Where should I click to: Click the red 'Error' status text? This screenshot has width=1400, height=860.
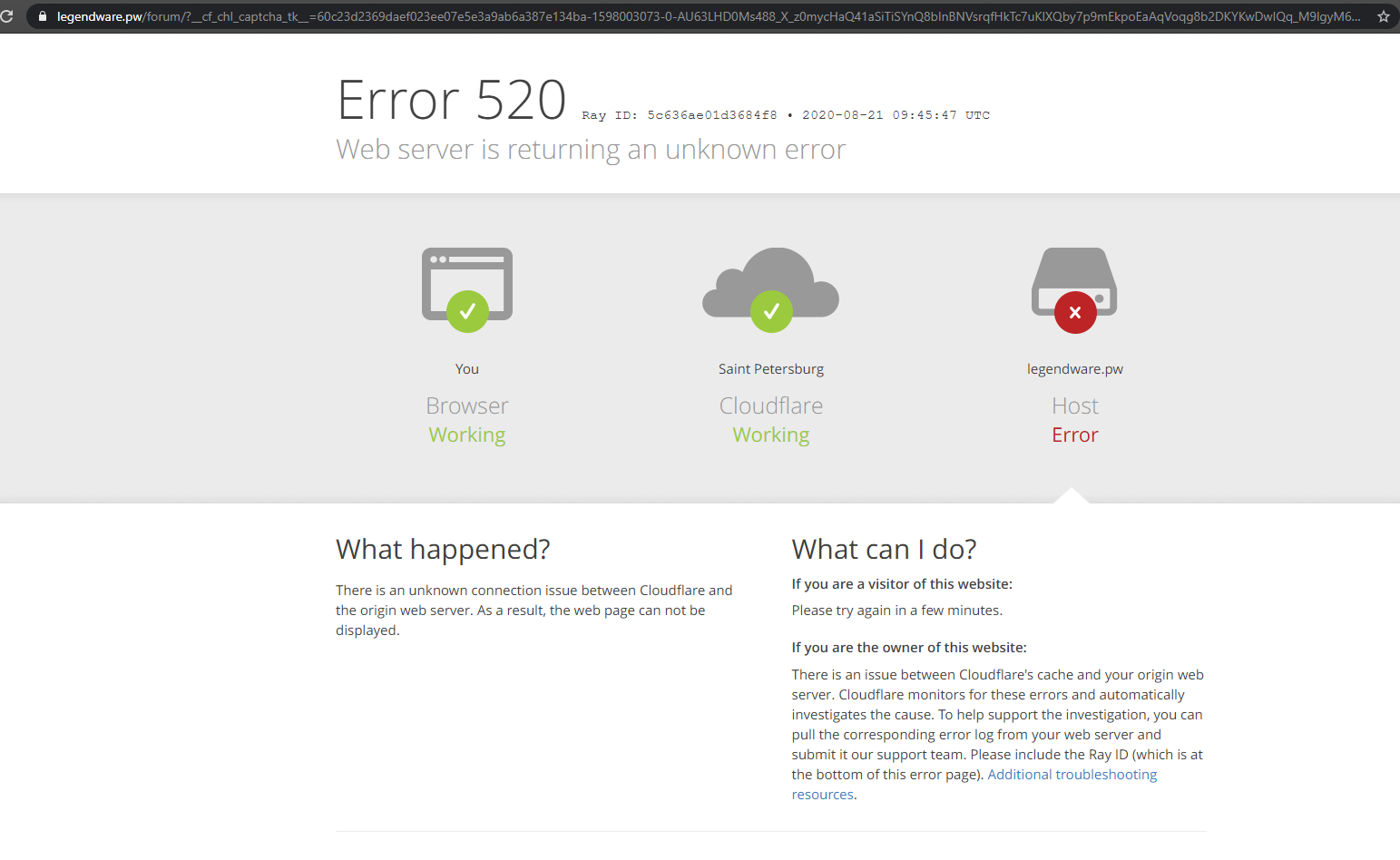click(x=1075, y=435)
